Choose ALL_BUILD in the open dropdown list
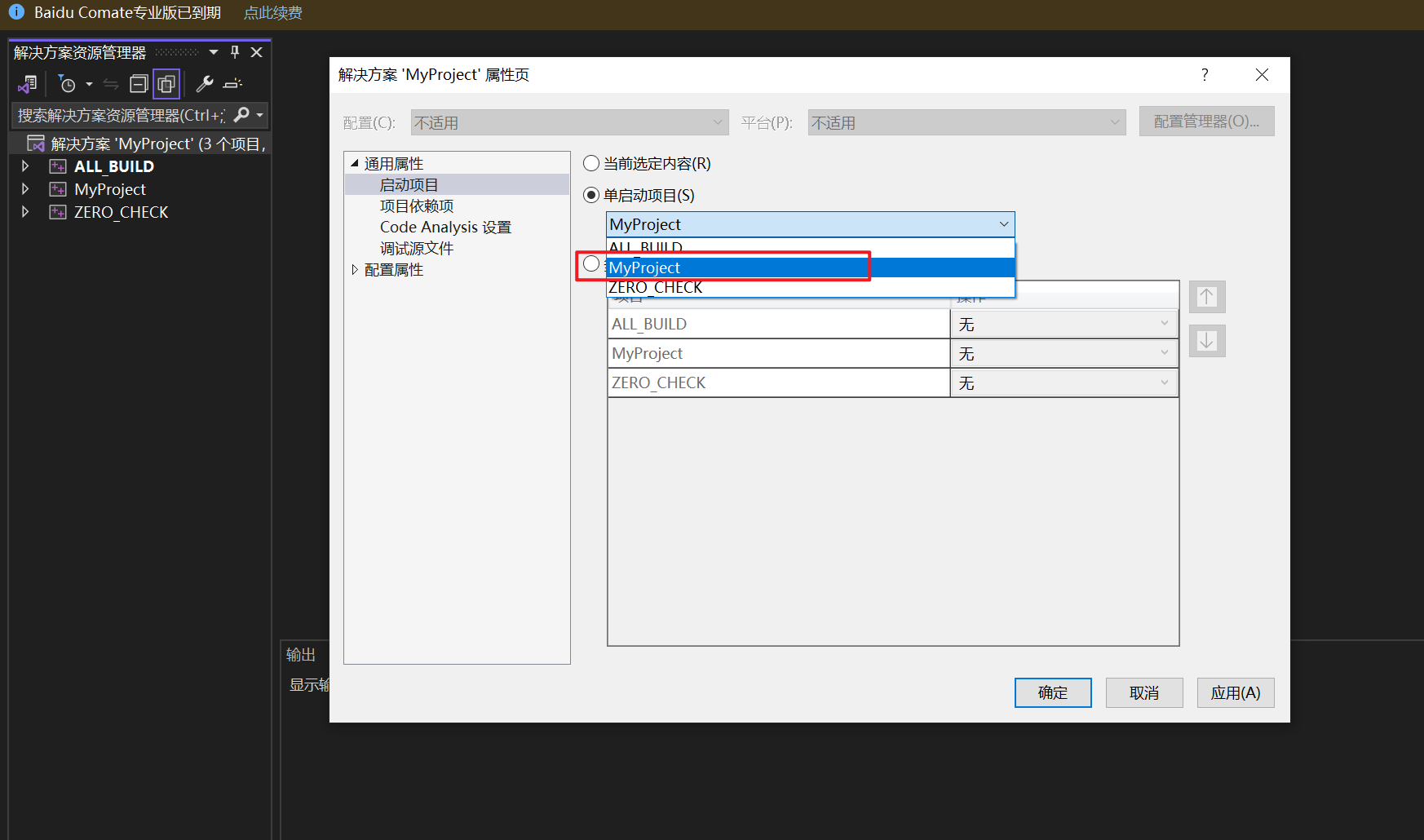 (x=811, y=248)
